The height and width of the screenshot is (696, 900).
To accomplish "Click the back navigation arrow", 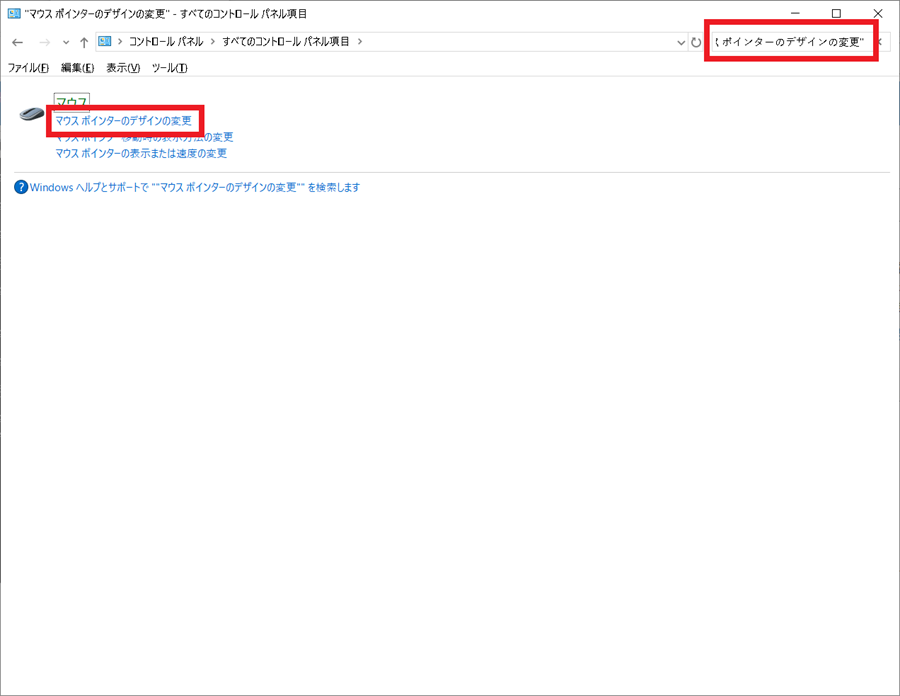I will click(x=17, y=42).
